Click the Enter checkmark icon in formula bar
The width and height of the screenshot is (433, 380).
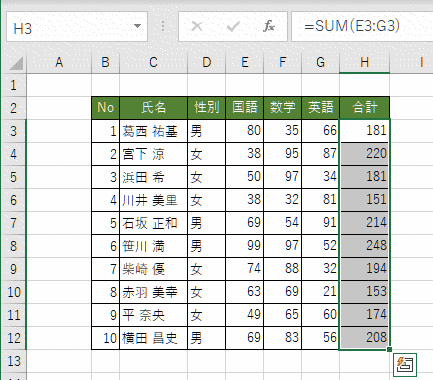coord(233,26)
